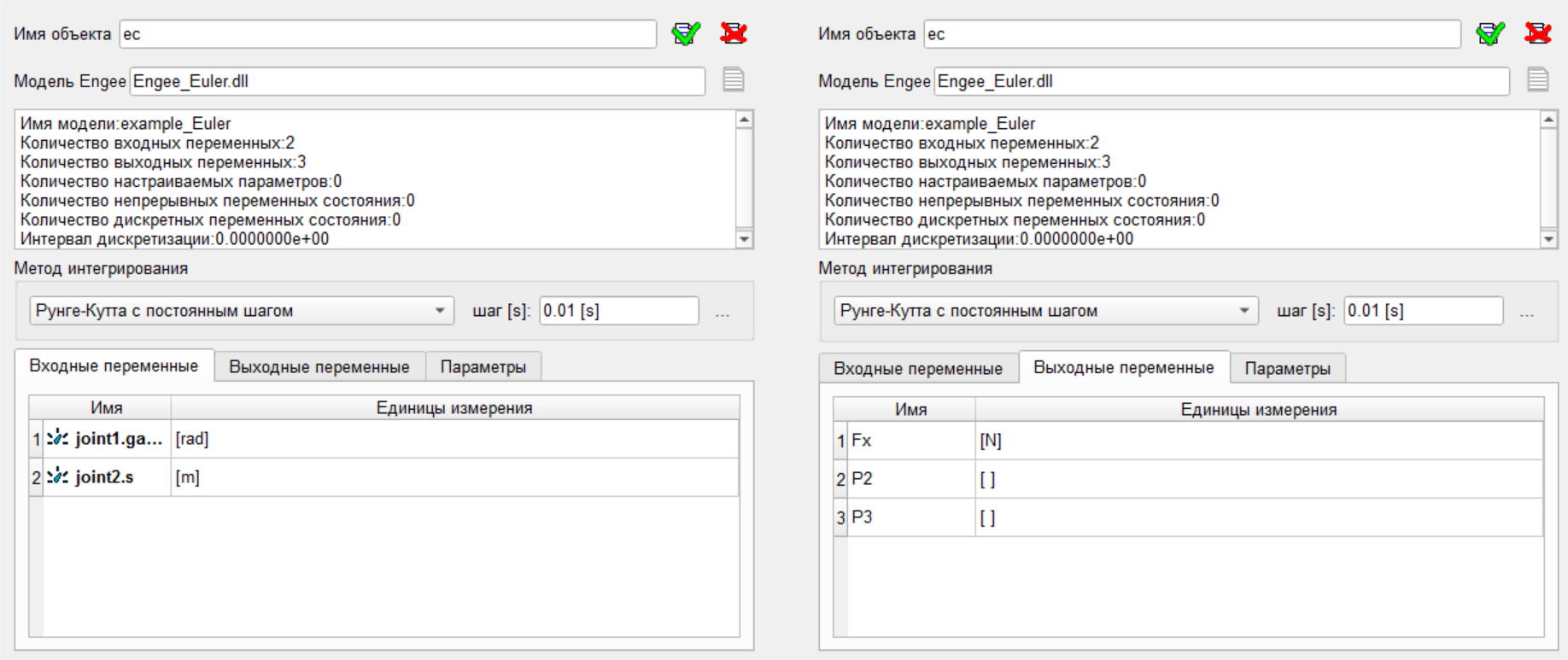The height and width of the screenshot is (660, 1568).
Task: Click the Имя объекта field in left panel
Action: [x=388, y=34]
